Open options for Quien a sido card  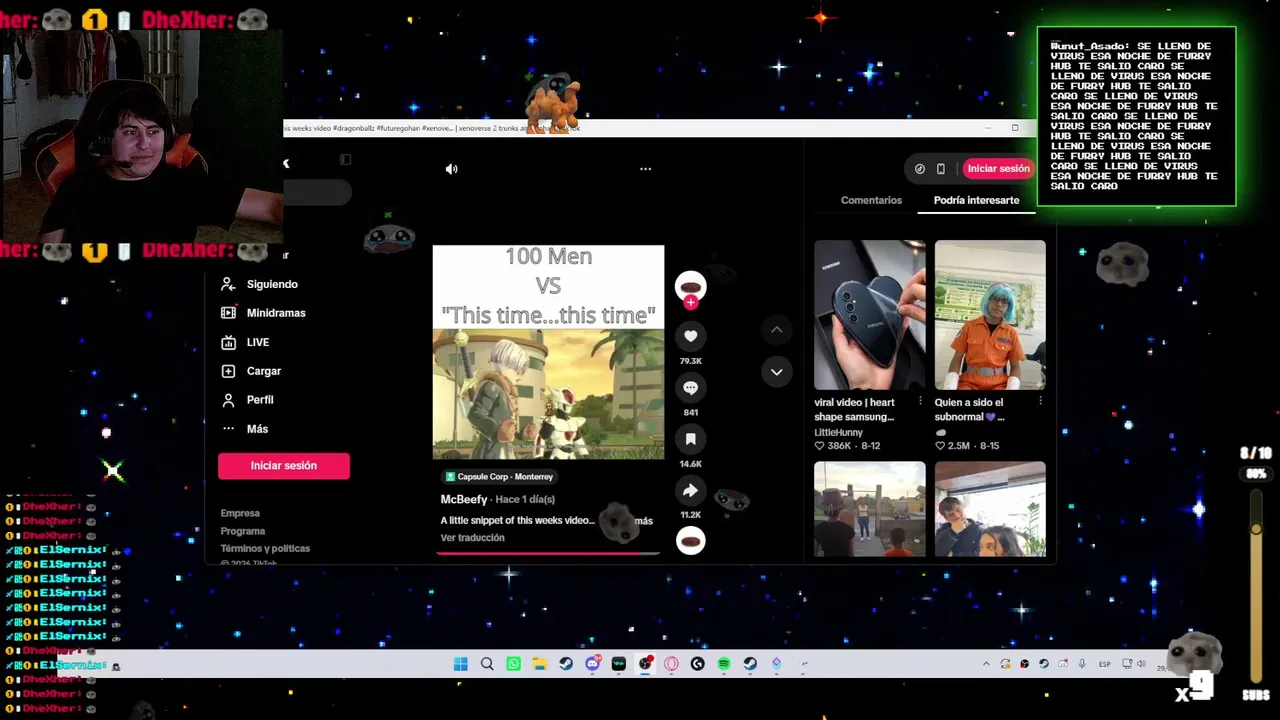click(x=1040, y=402)
